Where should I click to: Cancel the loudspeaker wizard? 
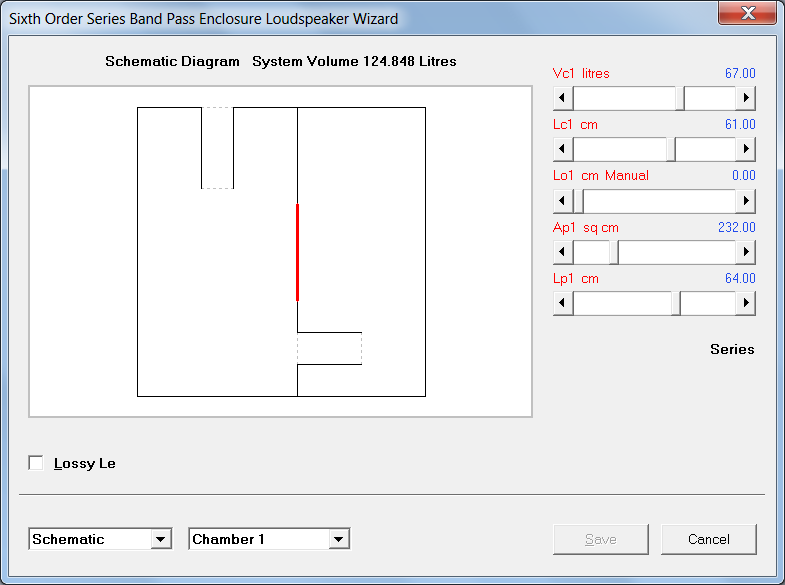click(708, 539)
